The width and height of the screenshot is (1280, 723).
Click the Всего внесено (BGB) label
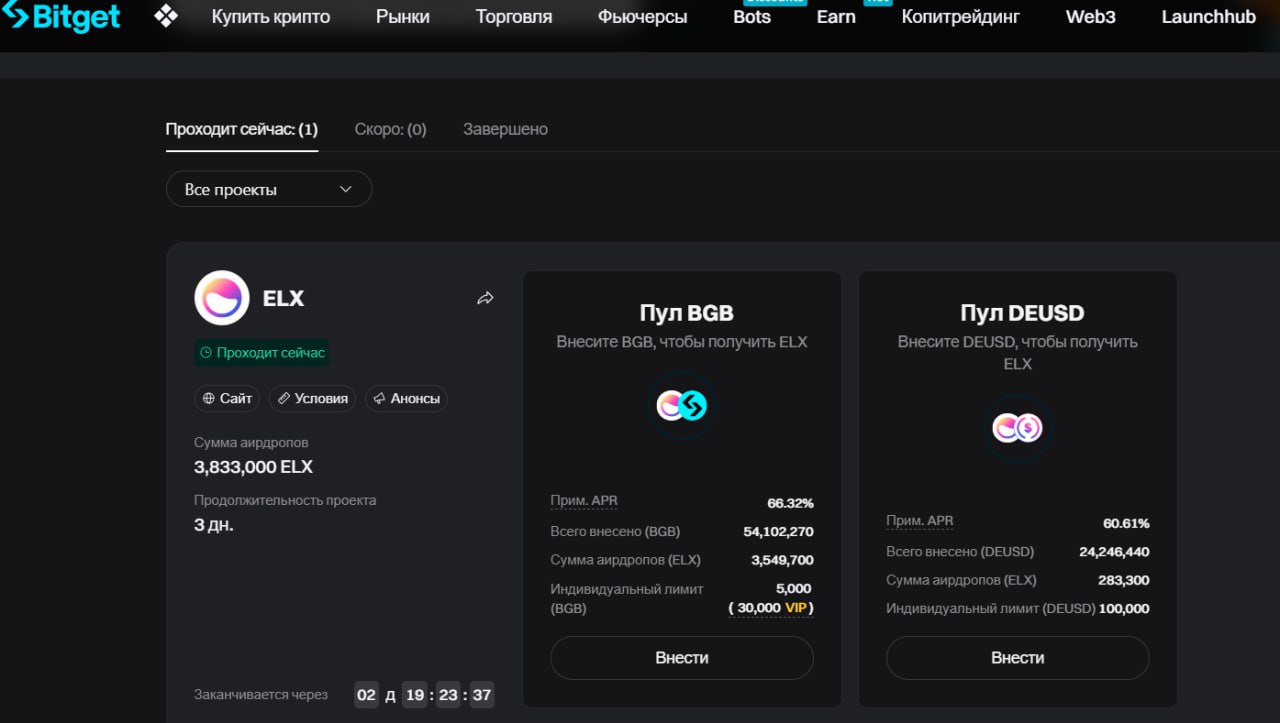tap(615, 532)
